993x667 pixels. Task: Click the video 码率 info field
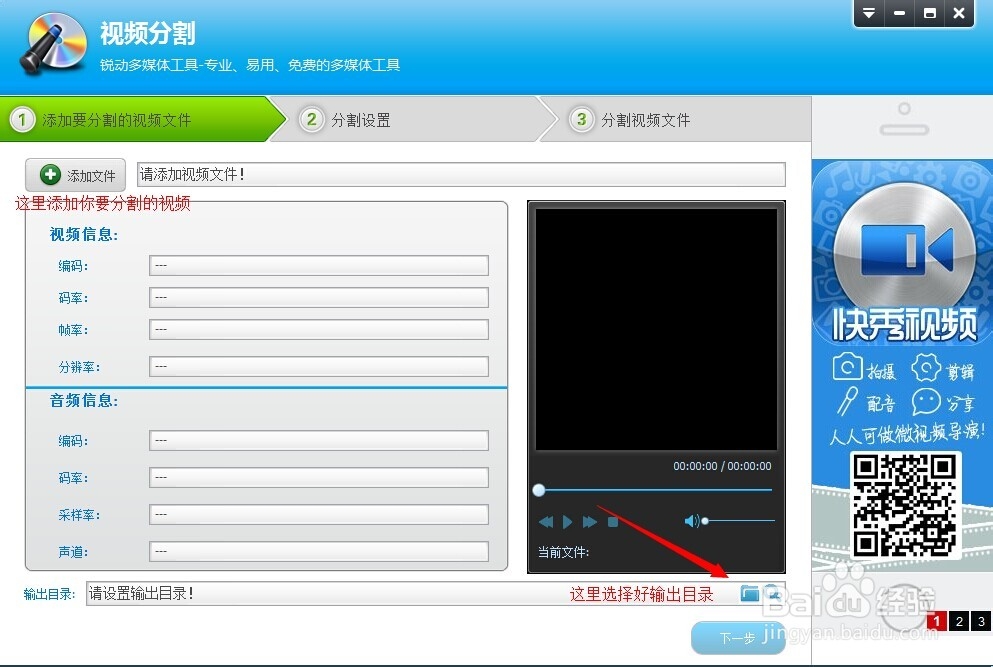(319, 297)
